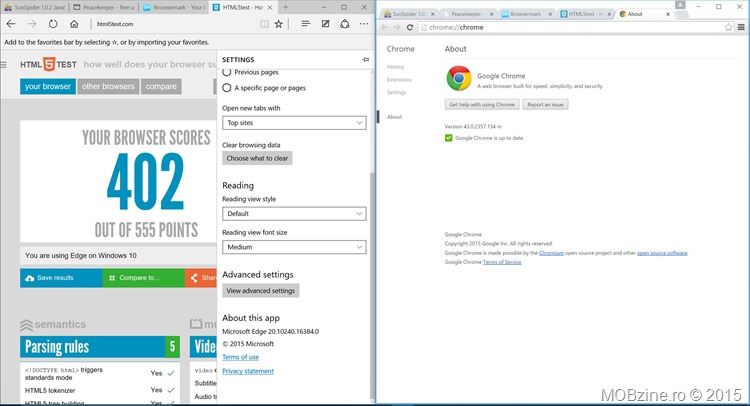Select 'your browser' tab on HTML5test

pyautogui.click(x=48, y=87)
